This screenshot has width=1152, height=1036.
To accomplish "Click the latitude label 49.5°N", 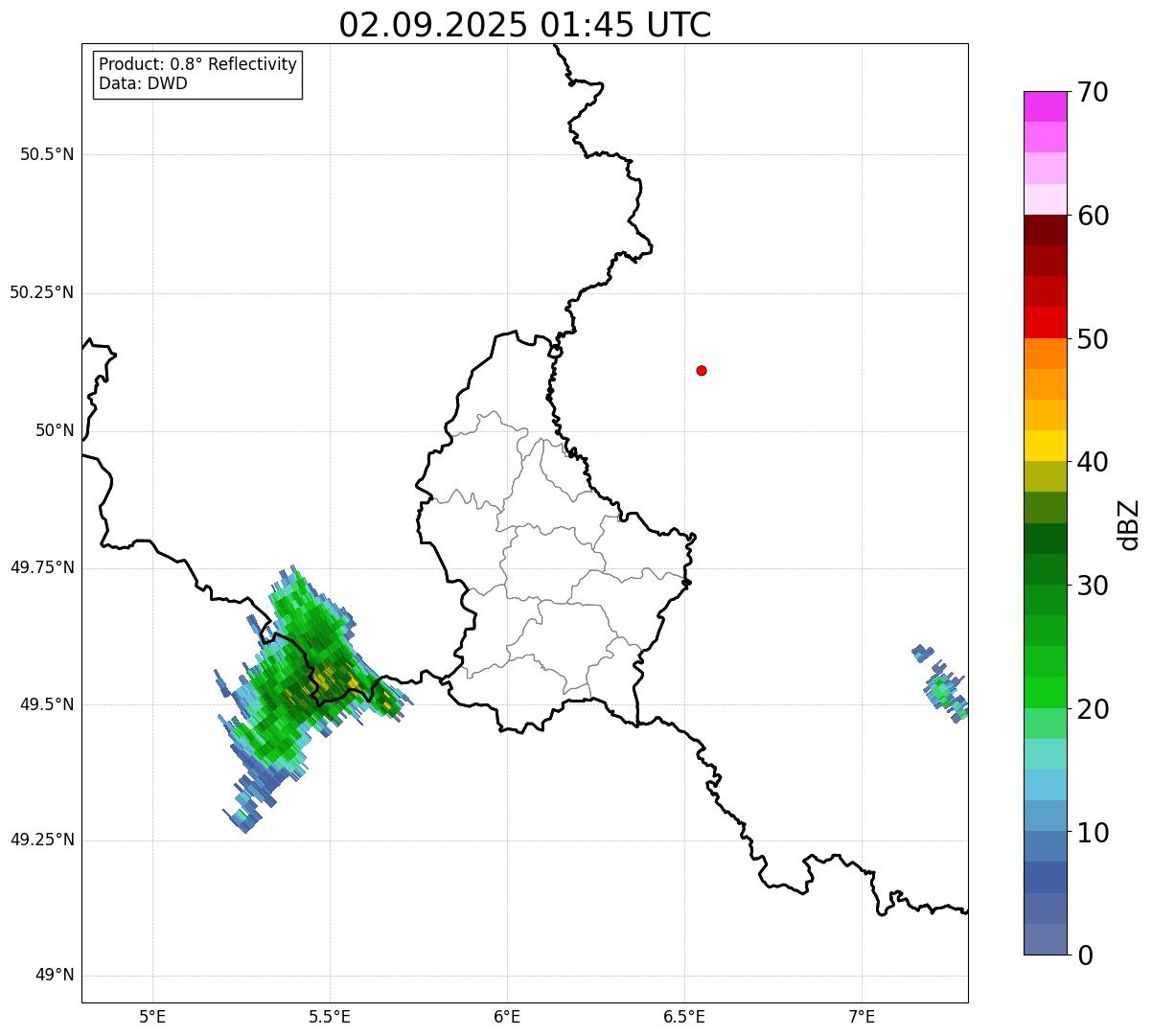I will (47, 704).
